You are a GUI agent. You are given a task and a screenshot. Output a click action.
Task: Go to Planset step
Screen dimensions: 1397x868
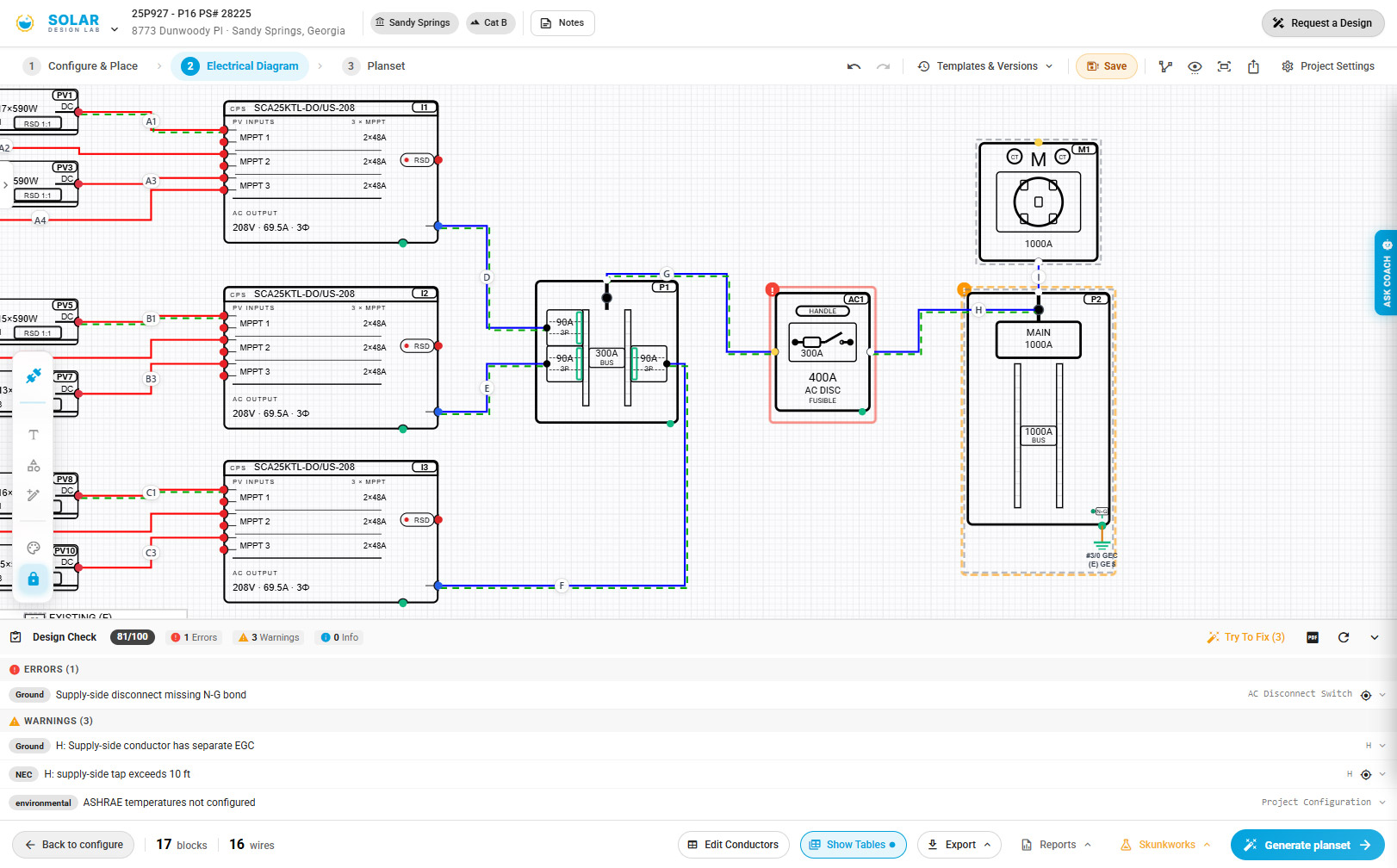pos(374,66)
